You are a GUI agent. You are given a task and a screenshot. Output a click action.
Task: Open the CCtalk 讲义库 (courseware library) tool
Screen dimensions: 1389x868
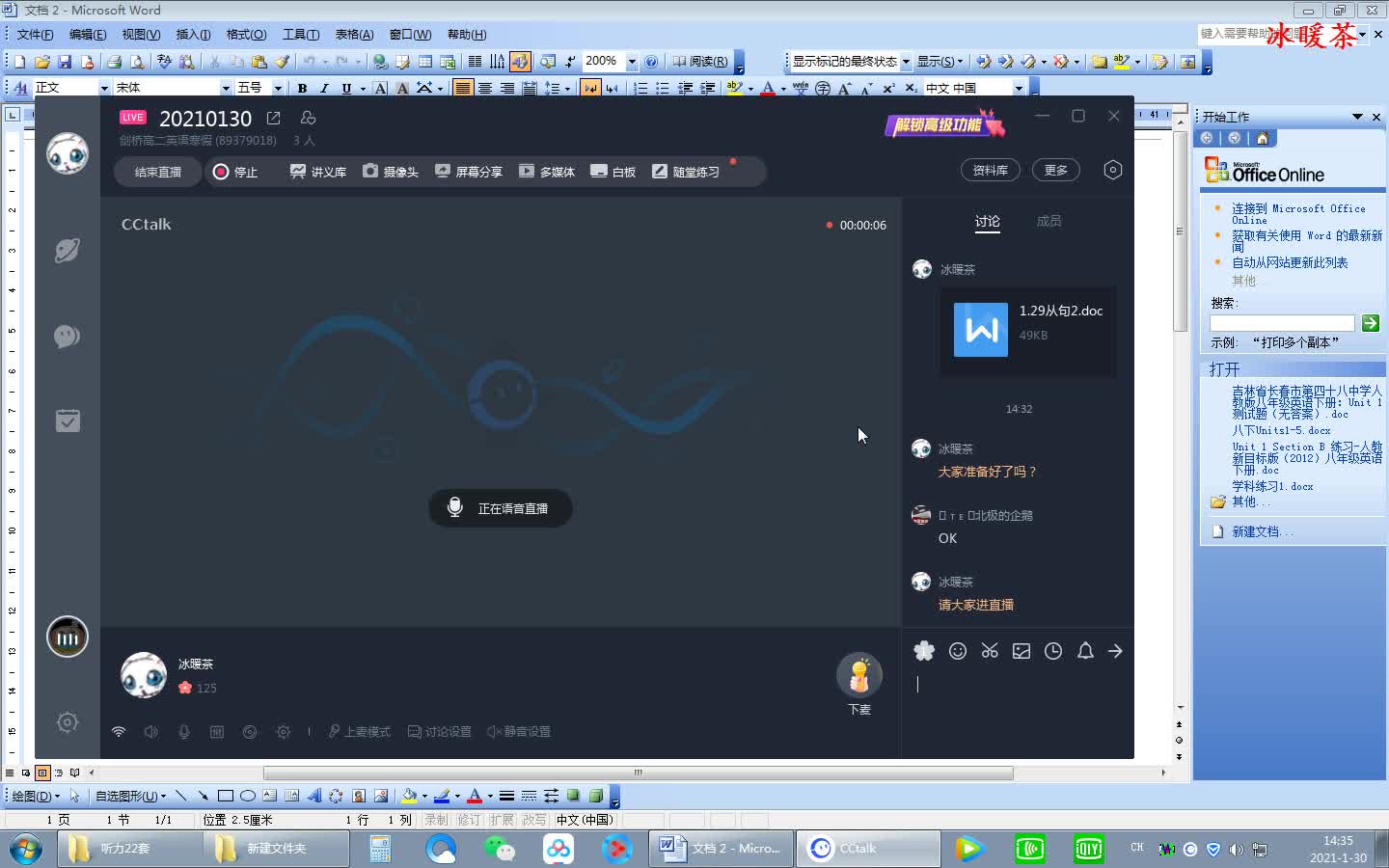click(x=317, y=172)
